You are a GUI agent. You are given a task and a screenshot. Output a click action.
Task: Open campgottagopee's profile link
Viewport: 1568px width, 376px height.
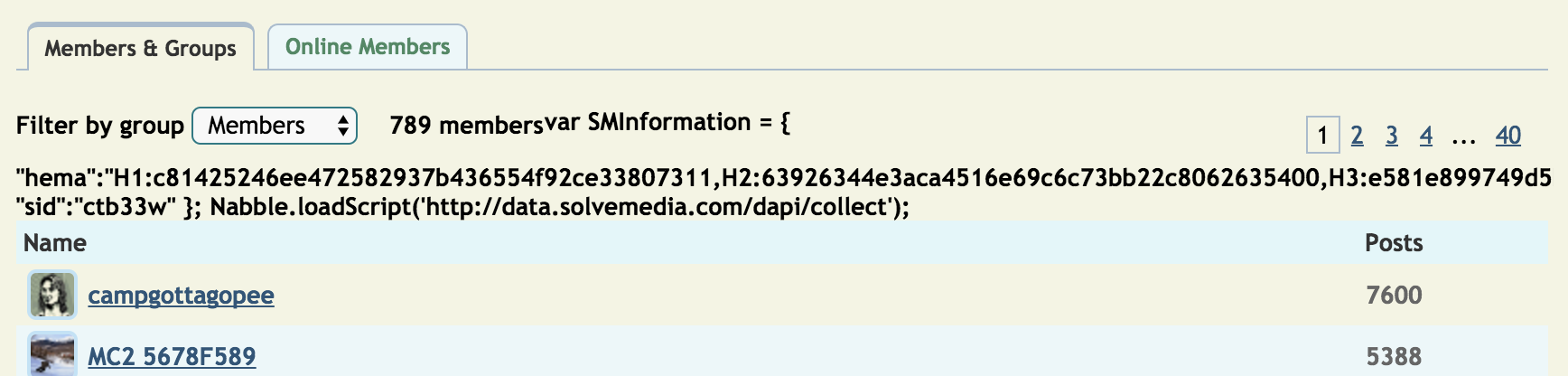[x=181, y=296]
